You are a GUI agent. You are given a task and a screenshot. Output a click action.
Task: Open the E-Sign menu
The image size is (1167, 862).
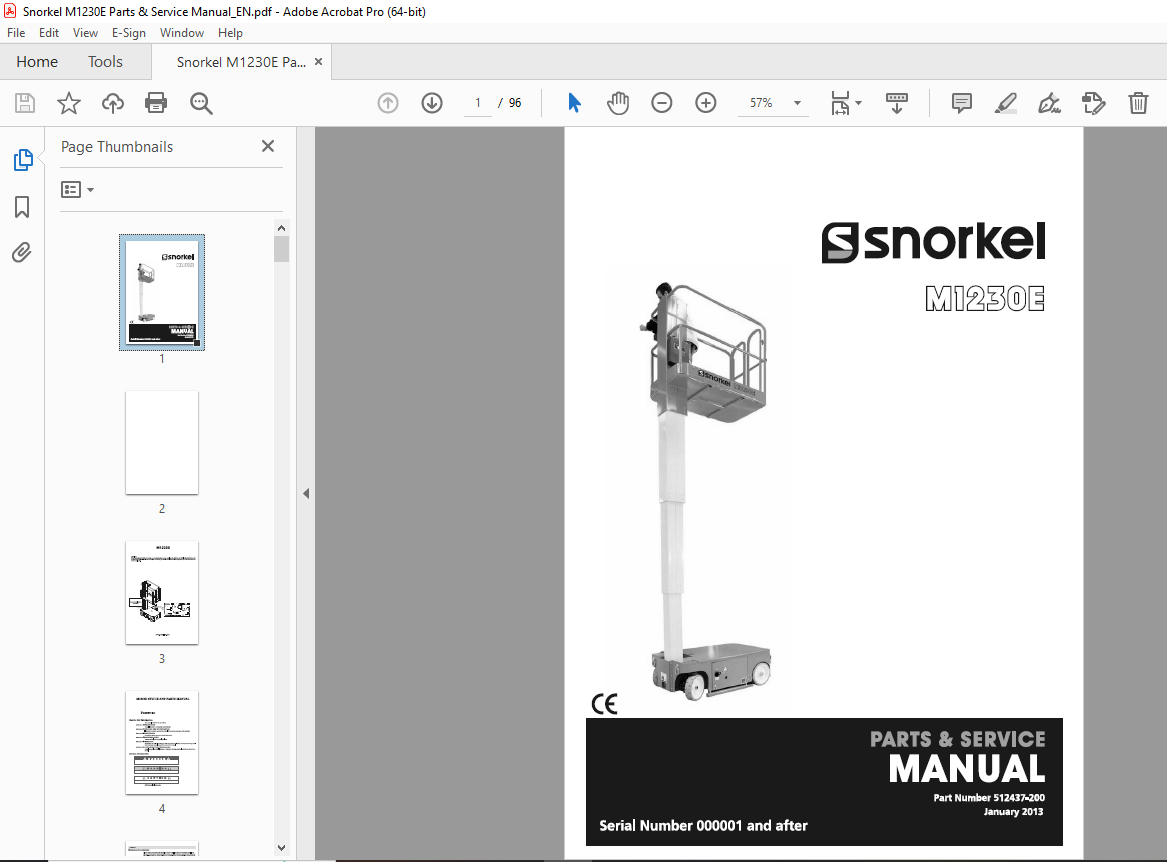click(x=129, y=33)
